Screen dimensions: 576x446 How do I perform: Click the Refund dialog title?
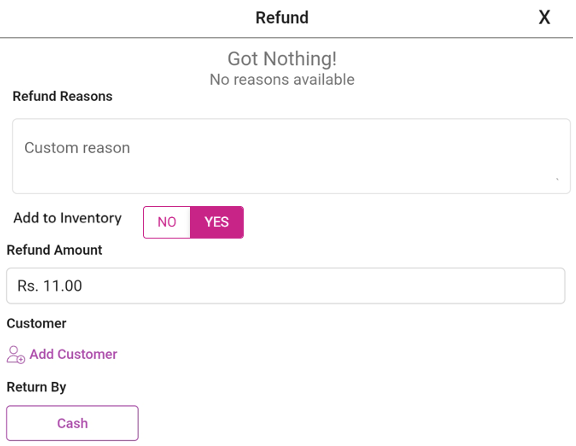(282, 18)
